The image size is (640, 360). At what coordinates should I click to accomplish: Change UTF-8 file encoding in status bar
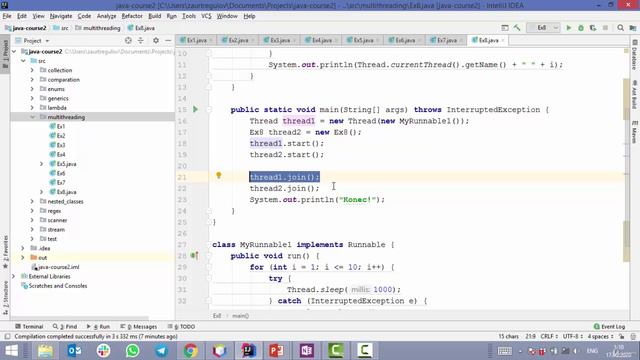coord(572,336)
